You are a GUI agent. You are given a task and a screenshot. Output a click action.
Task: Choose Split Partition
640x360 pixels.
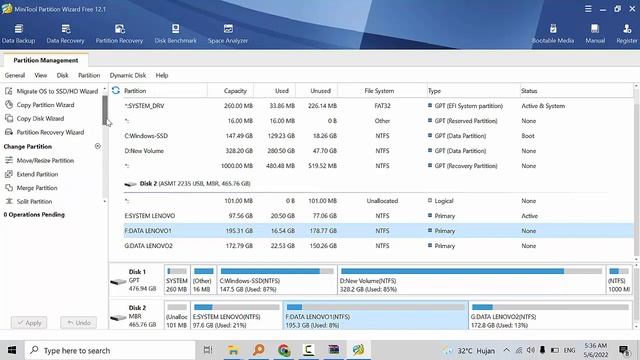tap(28, 201)
